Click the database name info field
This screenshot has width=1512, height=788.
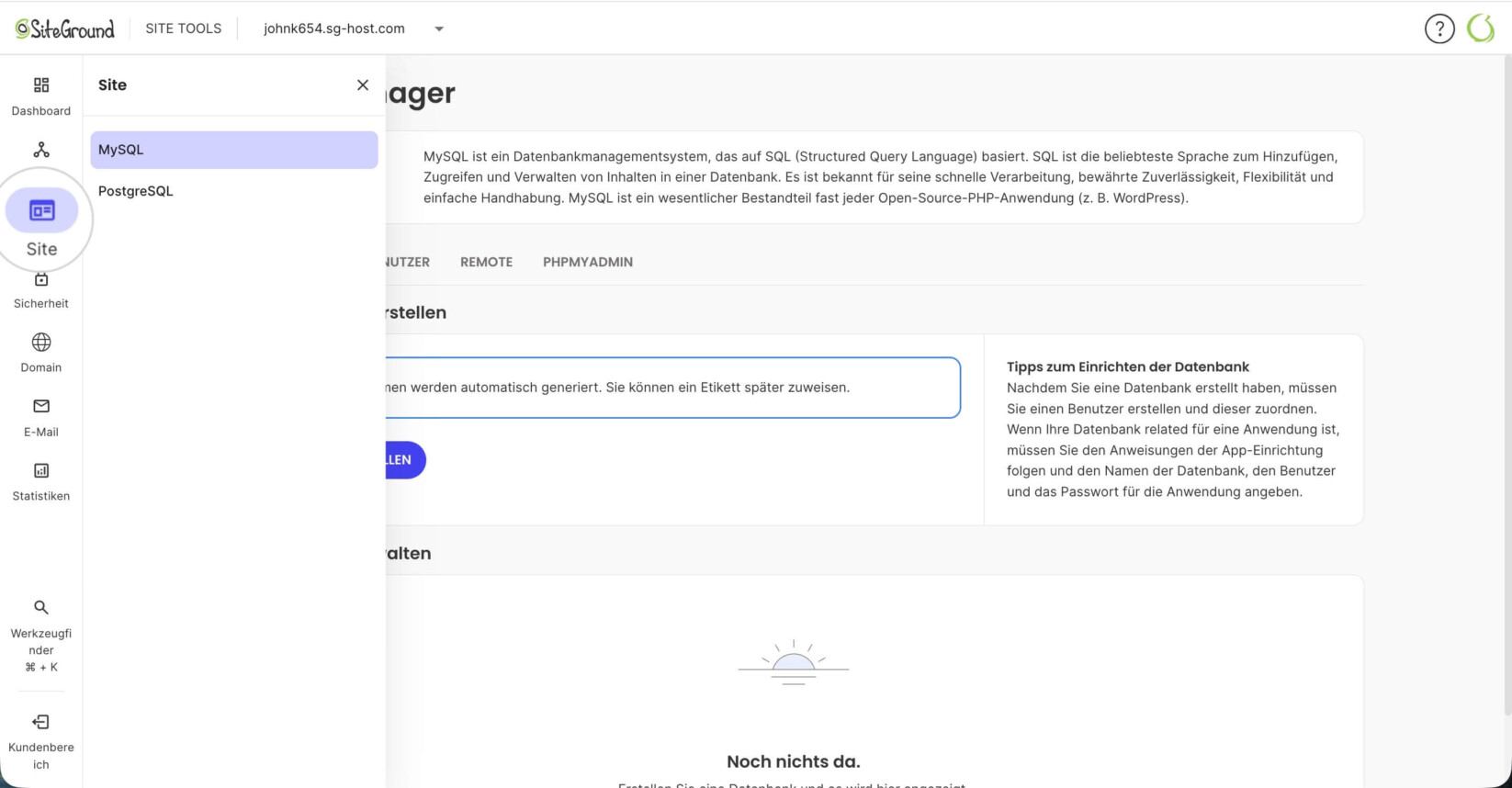[x=673, y=388]
